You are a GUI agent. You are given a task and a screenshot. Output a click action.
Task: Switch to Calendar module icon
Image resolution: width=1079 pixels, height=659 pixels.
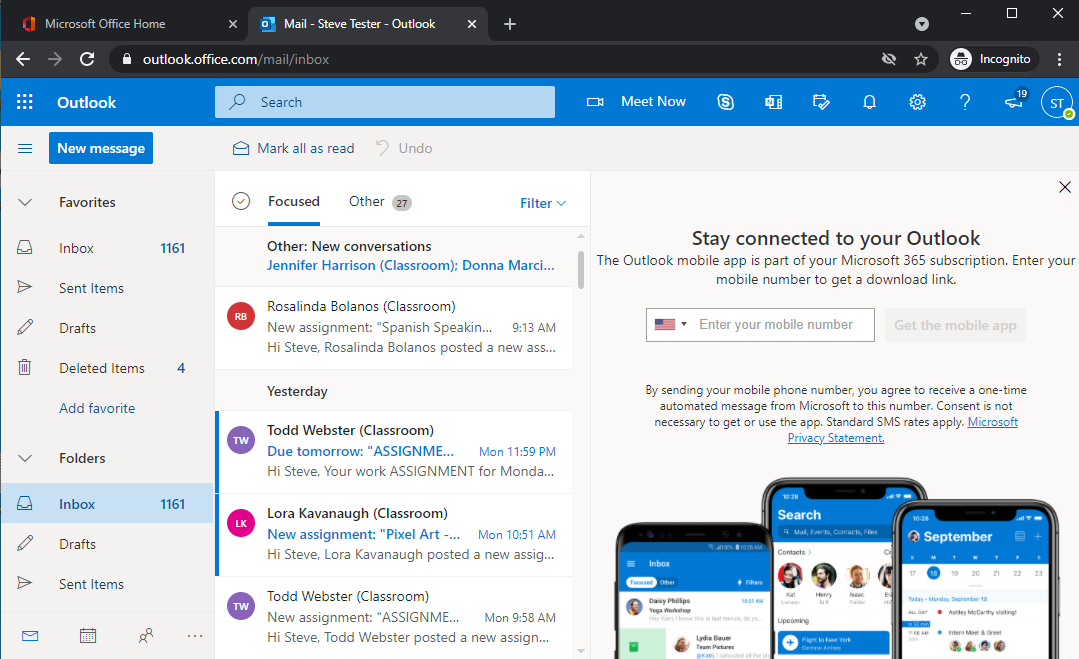click(88, 636)
